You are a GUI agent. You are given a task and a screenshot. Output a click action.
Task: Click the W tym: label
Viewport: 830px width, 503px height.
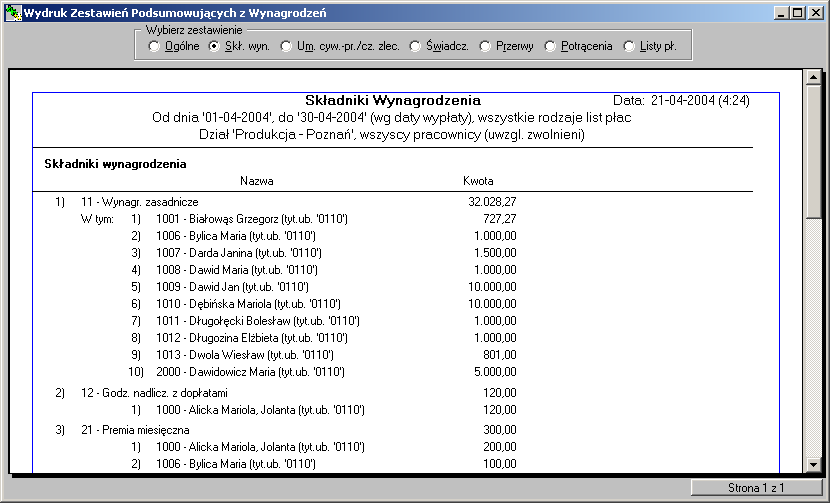(x=97, y=219)
